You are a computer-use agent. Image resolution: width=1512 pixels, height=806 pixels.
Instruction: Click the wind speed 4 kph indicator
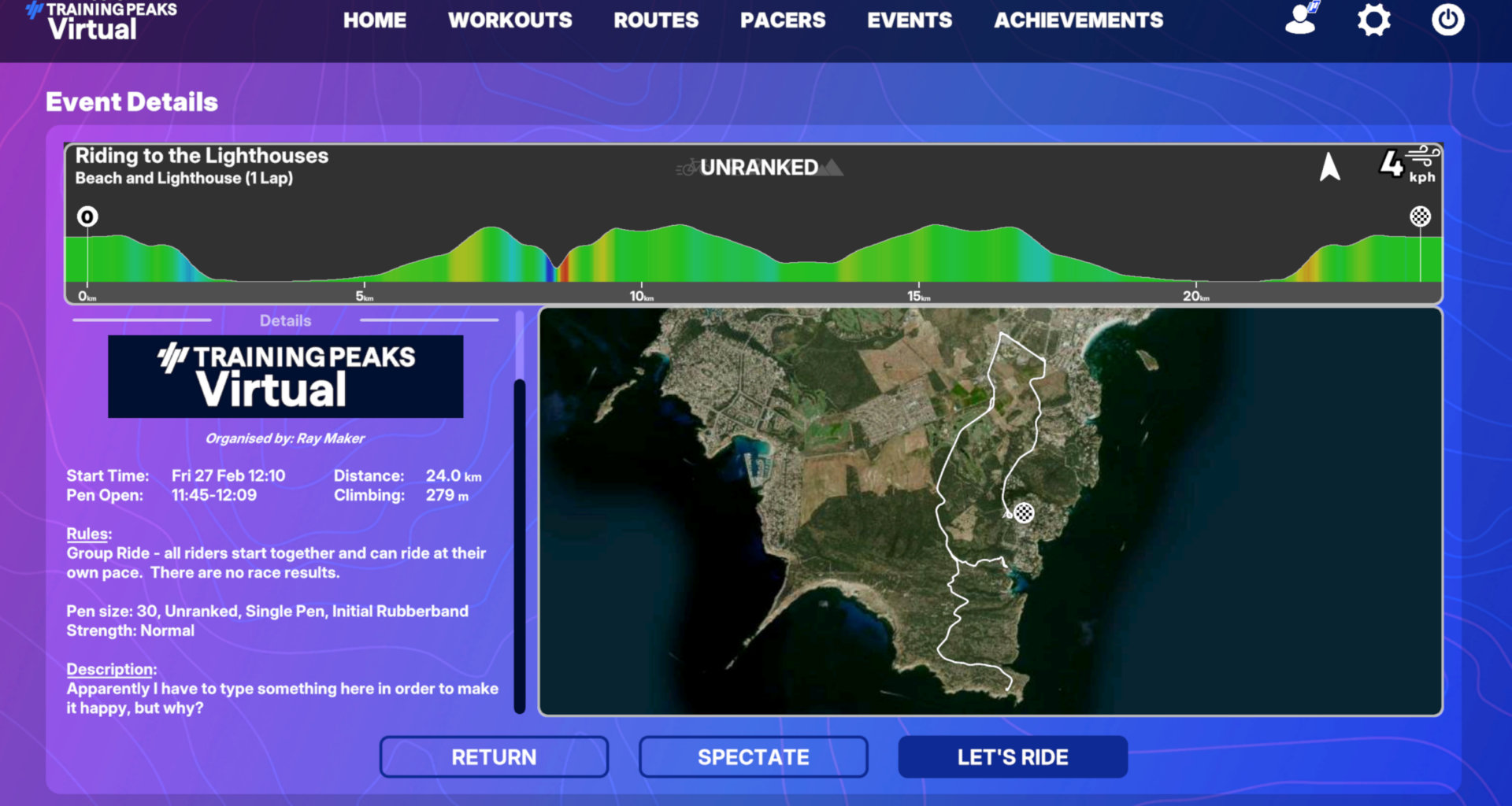(x=1410, y=167)
